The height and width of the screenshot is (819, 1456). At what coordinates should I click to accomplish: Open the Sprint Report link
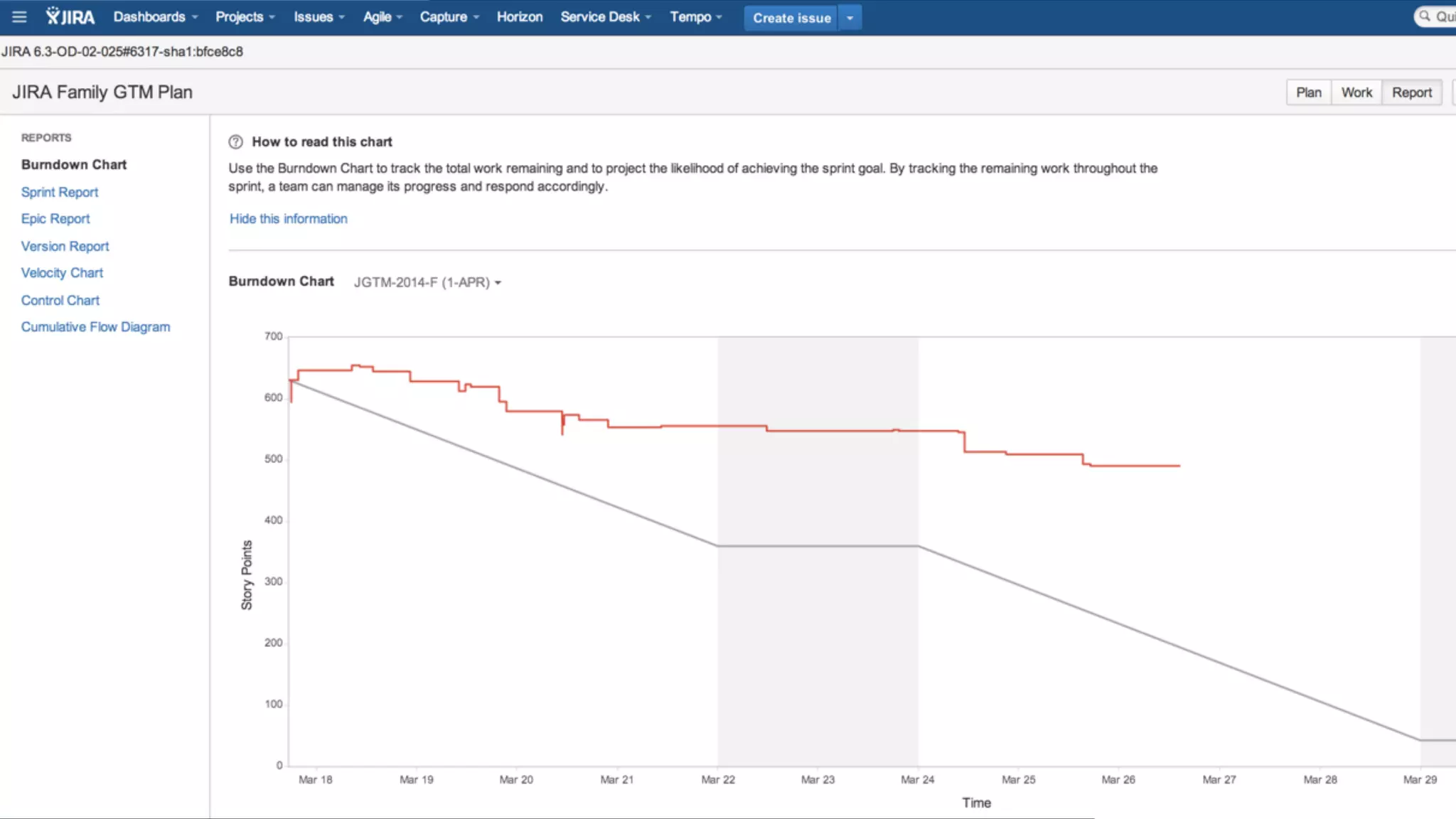click(60, 192)
